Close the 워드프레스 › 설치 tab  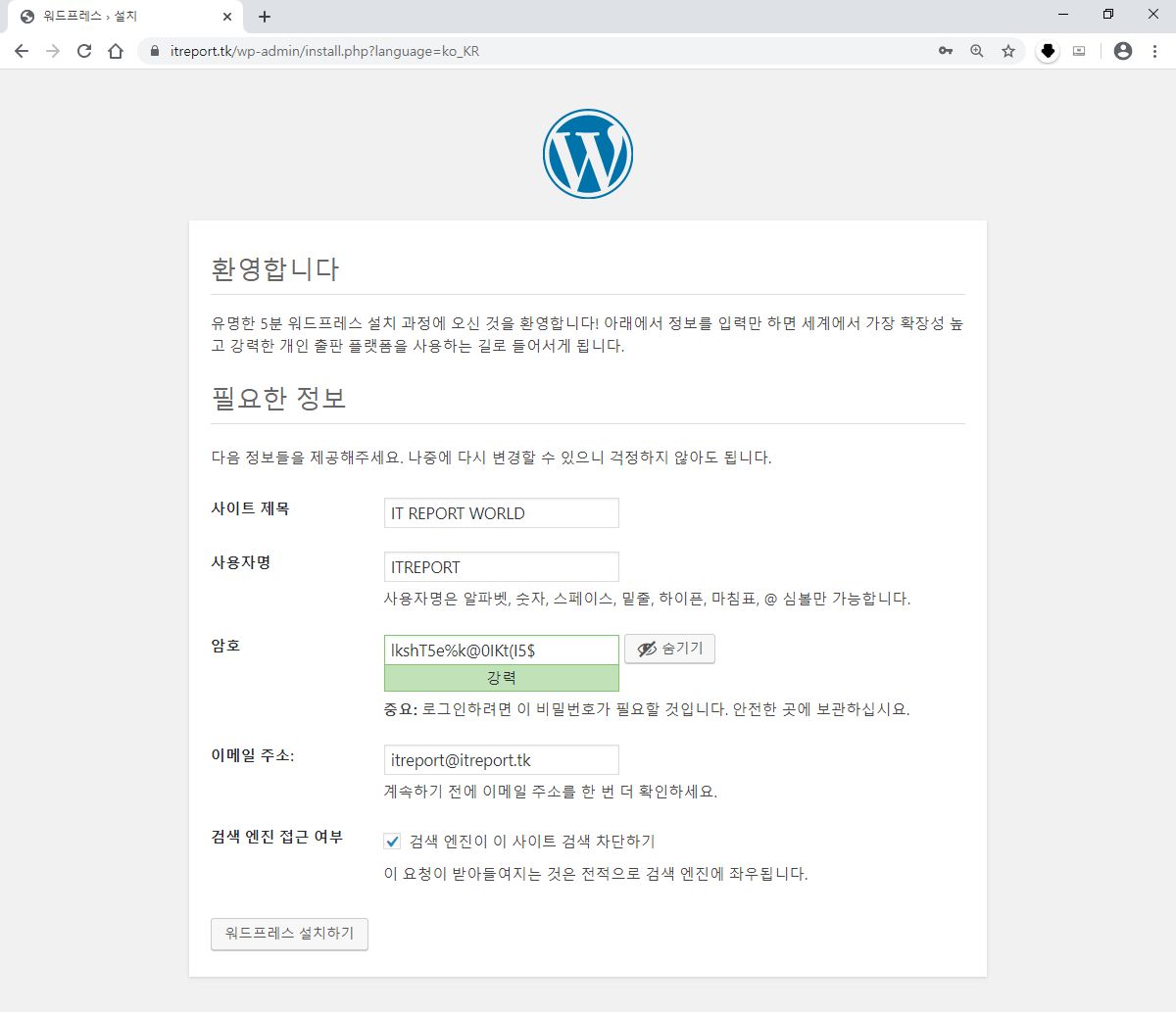(227, 17)
